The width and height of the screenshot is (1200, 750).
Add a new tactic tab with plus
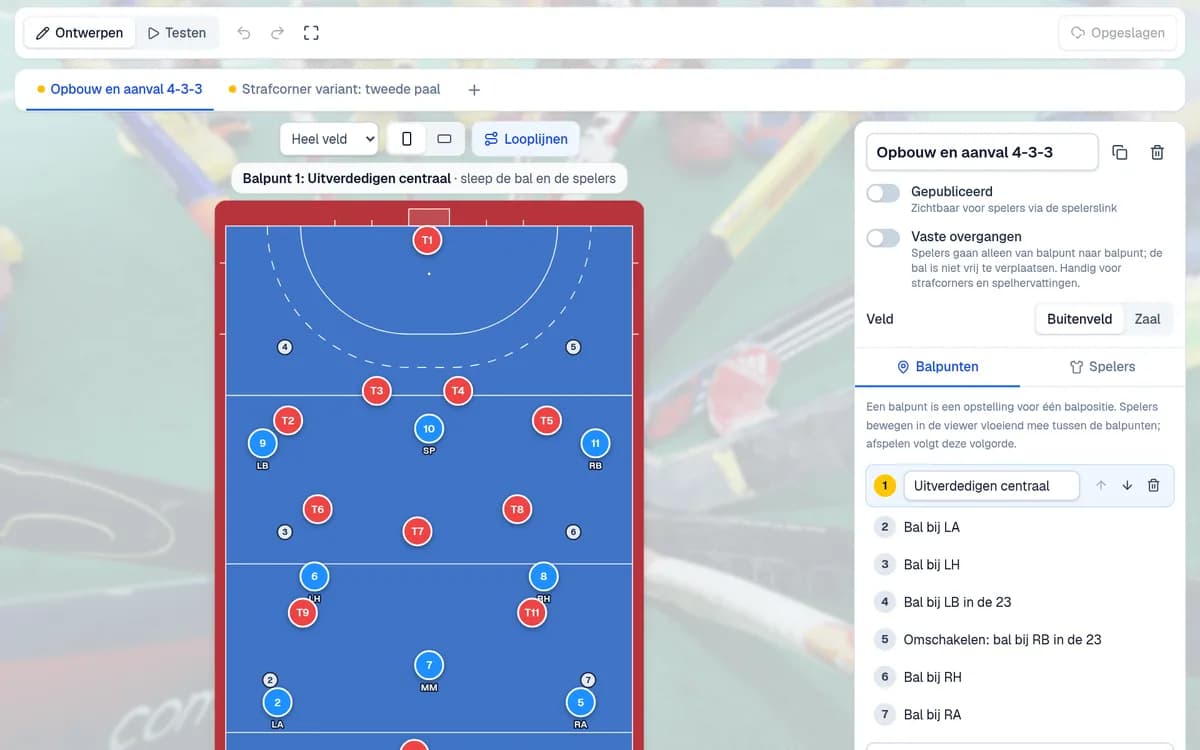pyautogui.click(x=474, y=89)
